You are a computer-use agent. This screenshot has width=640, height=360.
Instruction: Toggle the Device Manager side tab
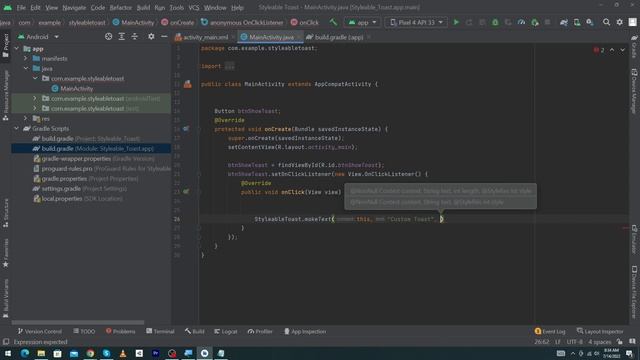coord(634,91)
